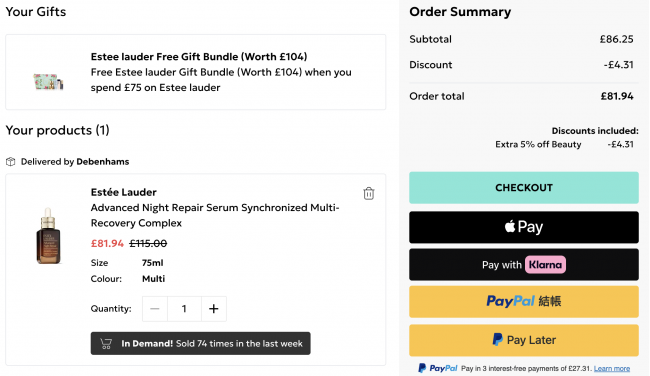Click the Estee lauder Free Gift Bundle heading

click(x=199, y=56)
